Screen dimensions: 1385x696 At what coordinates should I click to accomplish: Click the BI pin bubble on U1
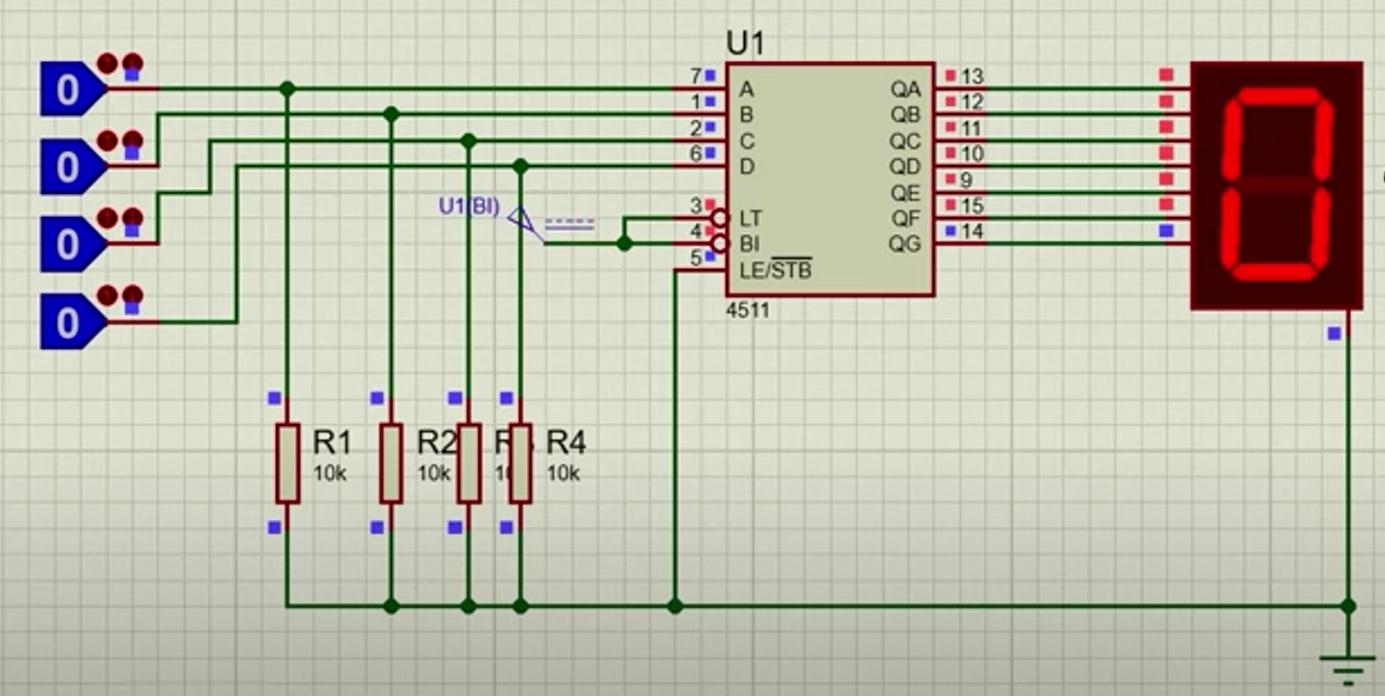pyautogui.click(x=718, y=241)
